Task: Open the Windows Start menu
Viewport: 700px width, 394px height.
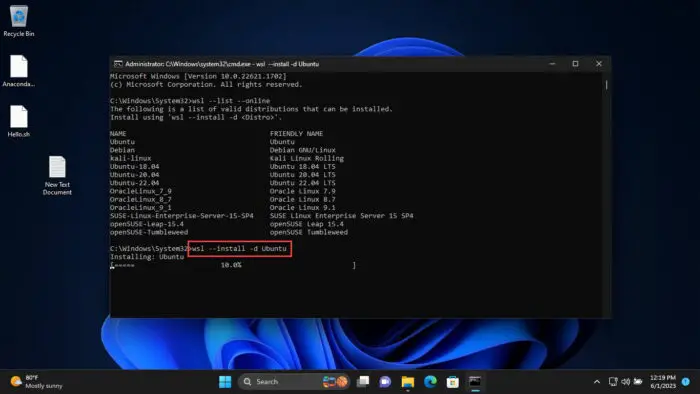Action: 225,382
